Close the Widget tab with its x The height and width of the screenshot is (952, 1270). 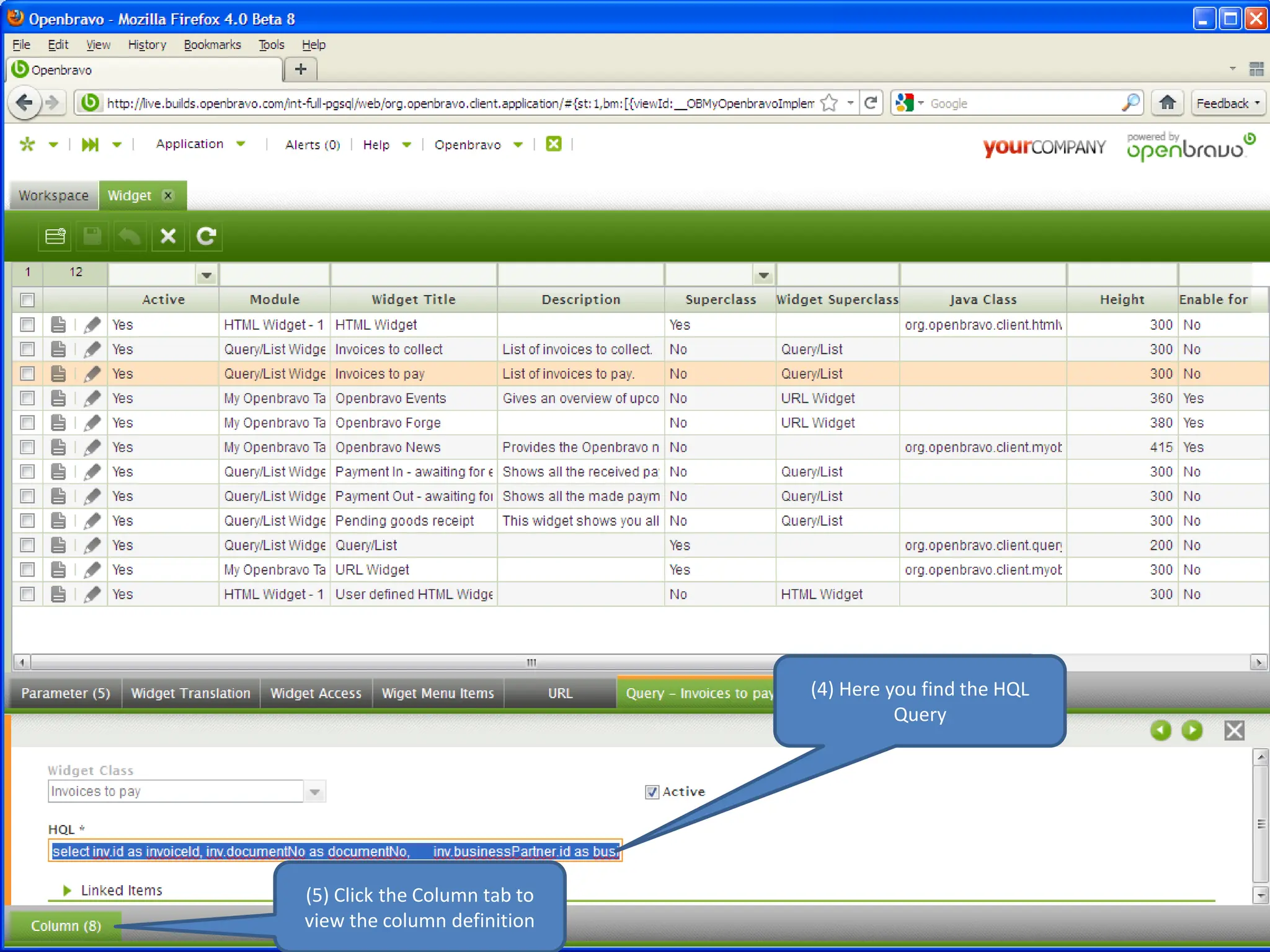[x=167, y=195]
